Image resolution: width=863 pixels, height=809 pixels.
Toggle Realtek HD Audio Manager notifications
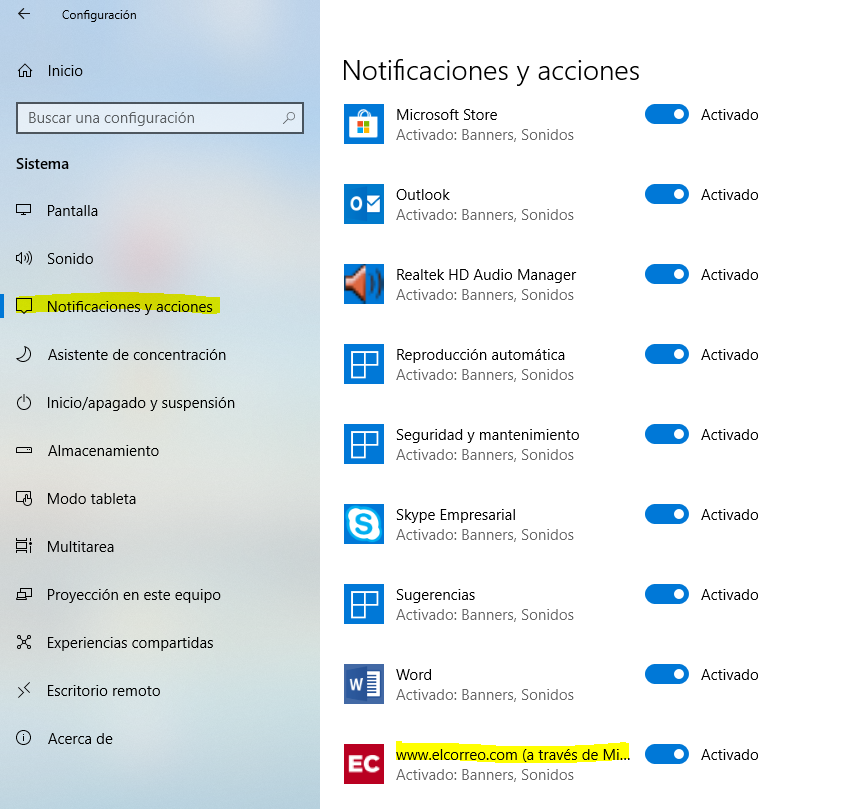coord(667,274)
